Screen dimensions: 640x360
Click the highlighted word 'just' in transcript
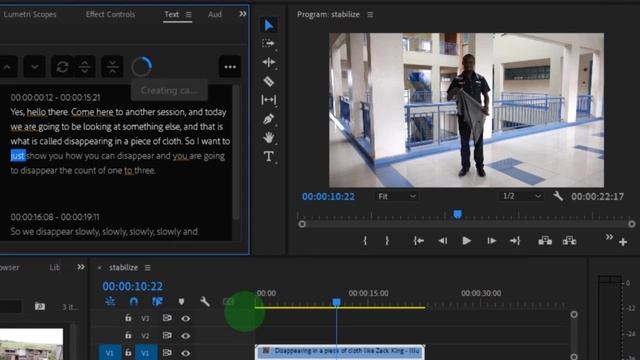click(18, 156)
